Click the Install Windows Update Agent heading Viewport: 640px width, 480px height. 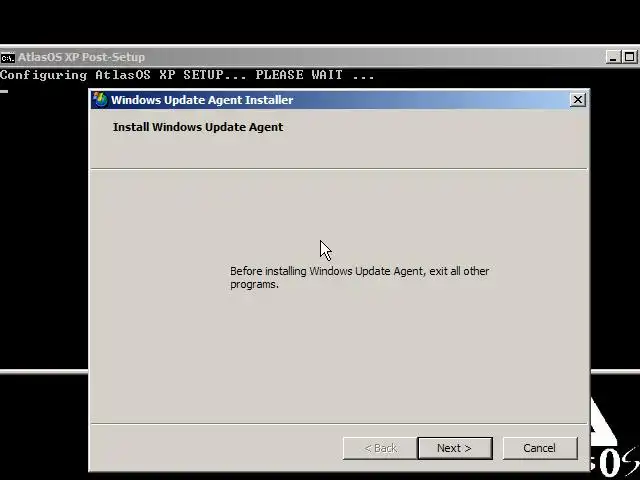point(198,127)
